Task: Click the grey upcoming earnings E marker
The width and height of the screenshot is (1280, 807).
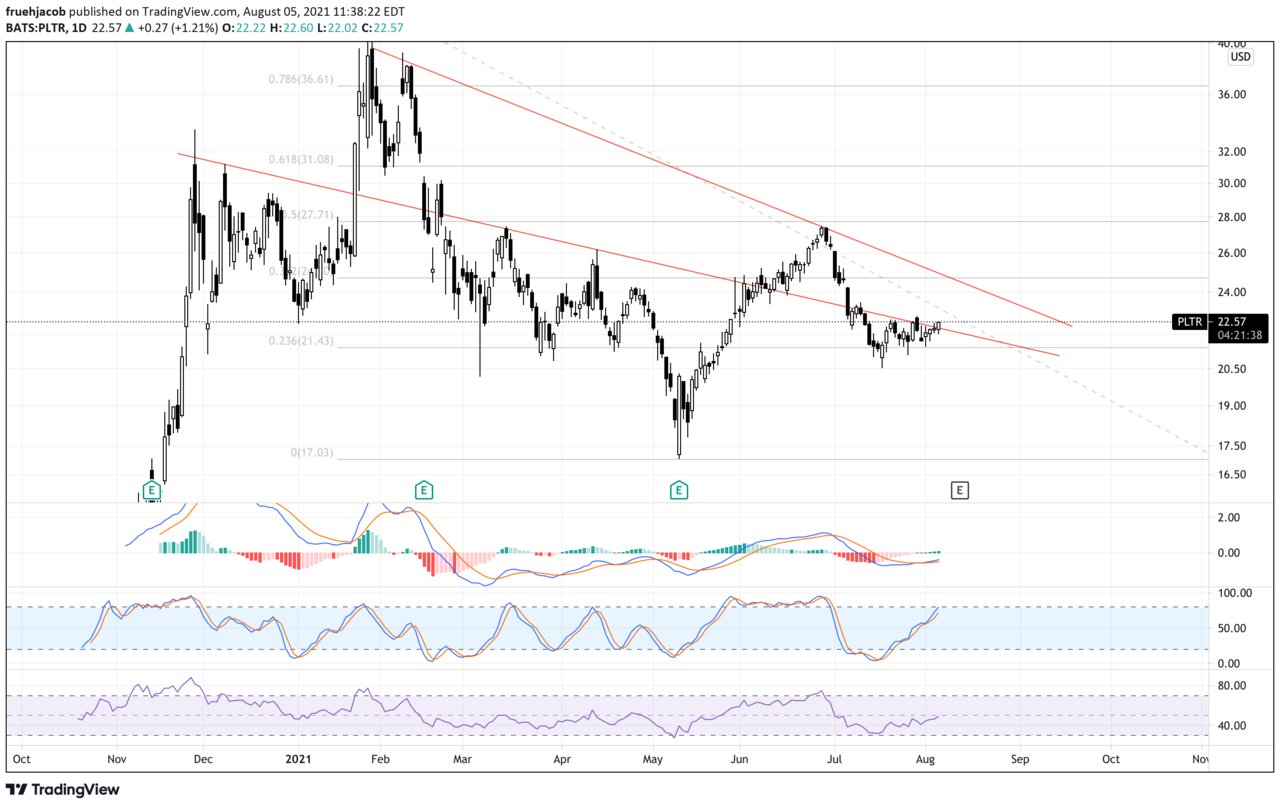Action: 960,490
